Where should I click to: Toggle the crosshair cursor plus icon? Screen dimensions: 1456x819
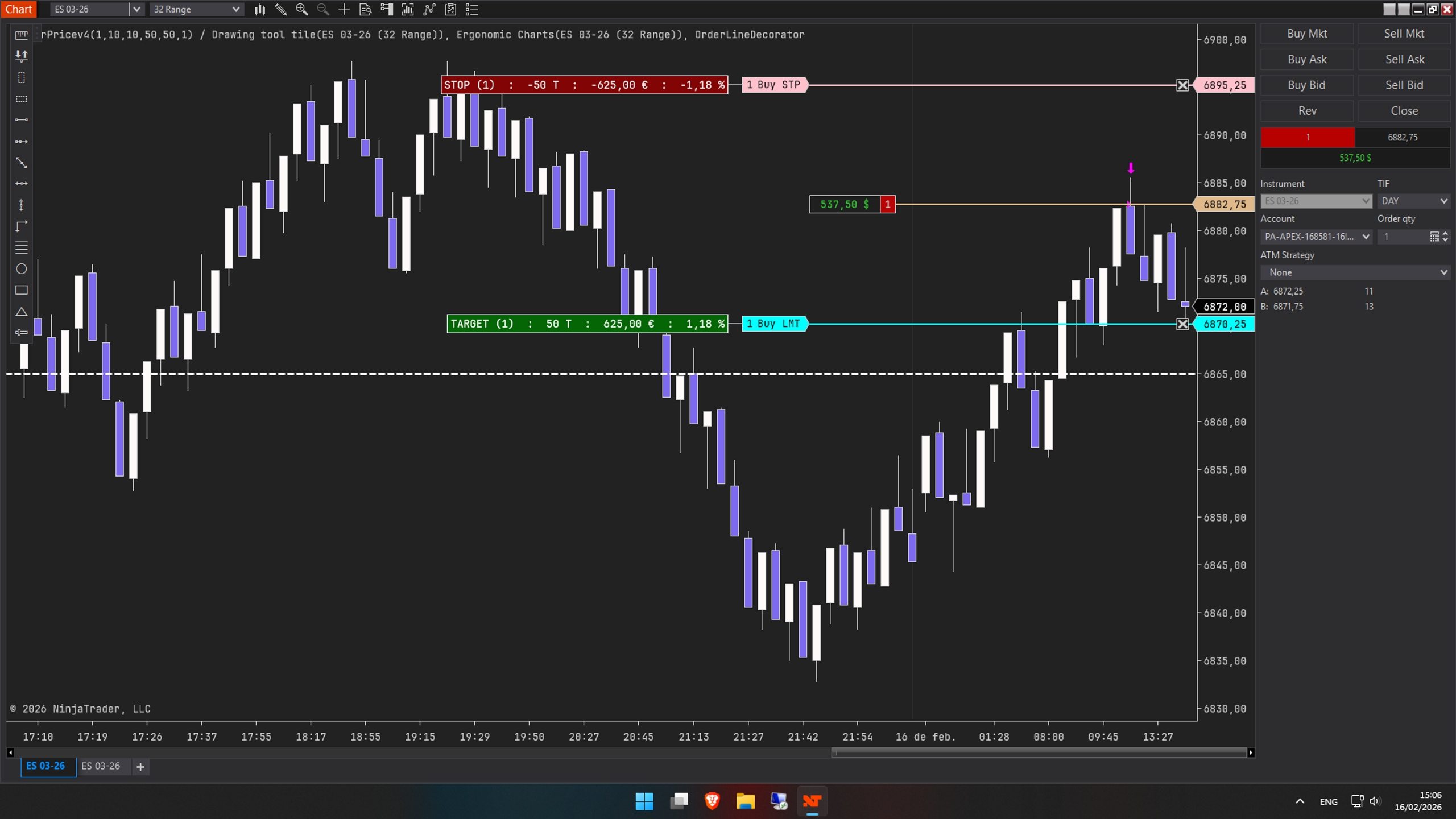(x=344, y=9)
